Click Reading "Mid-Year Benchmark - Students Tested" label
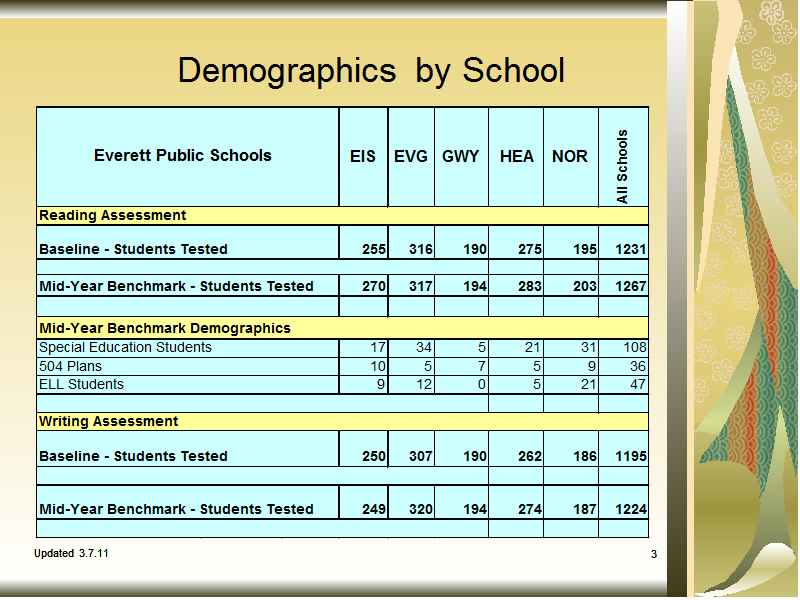The image size is (800, 600). pyautogui.click(x=177, y=286)
